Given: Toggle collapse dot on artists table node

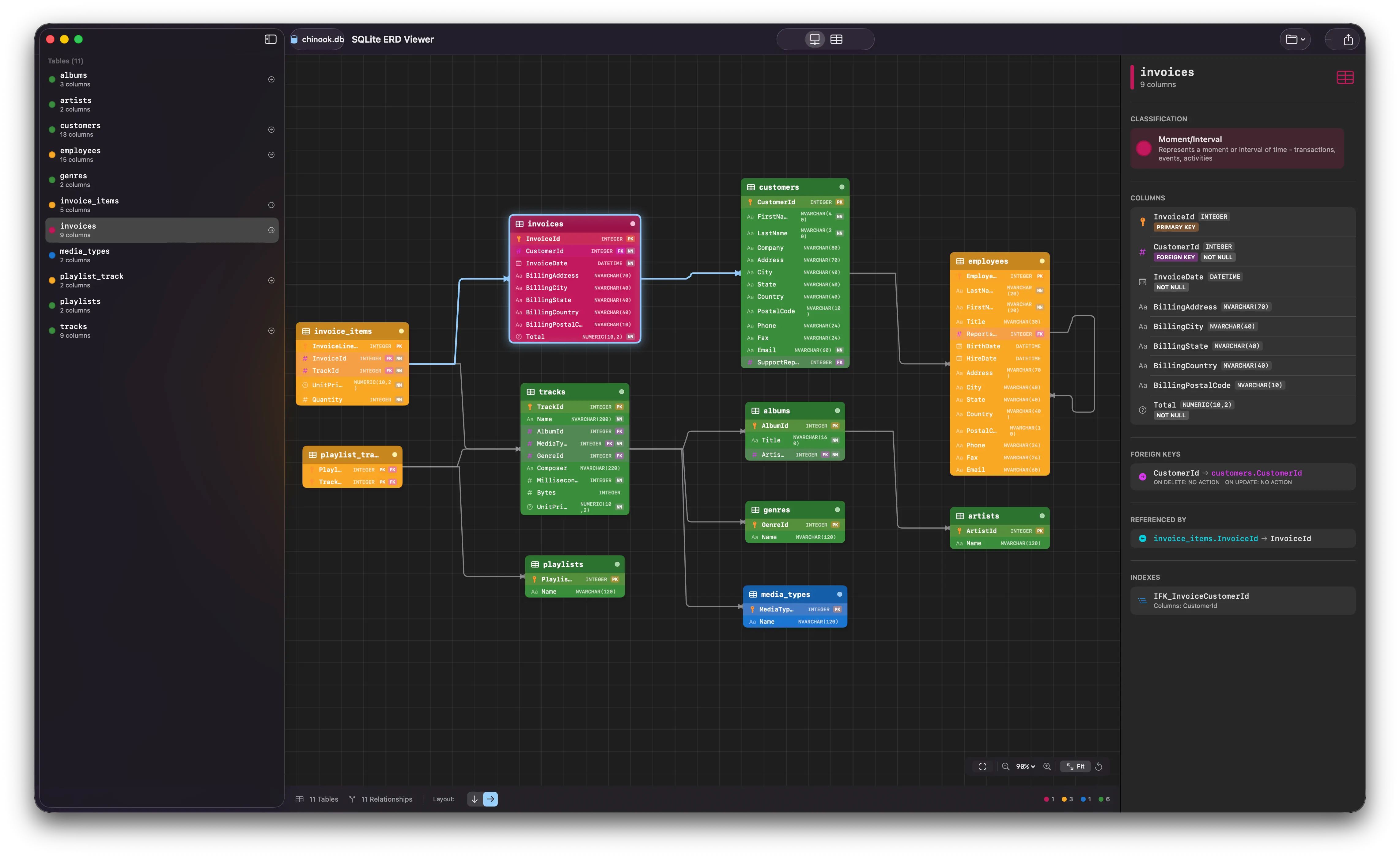Looking at the screenshot, I should (1042, 516).
